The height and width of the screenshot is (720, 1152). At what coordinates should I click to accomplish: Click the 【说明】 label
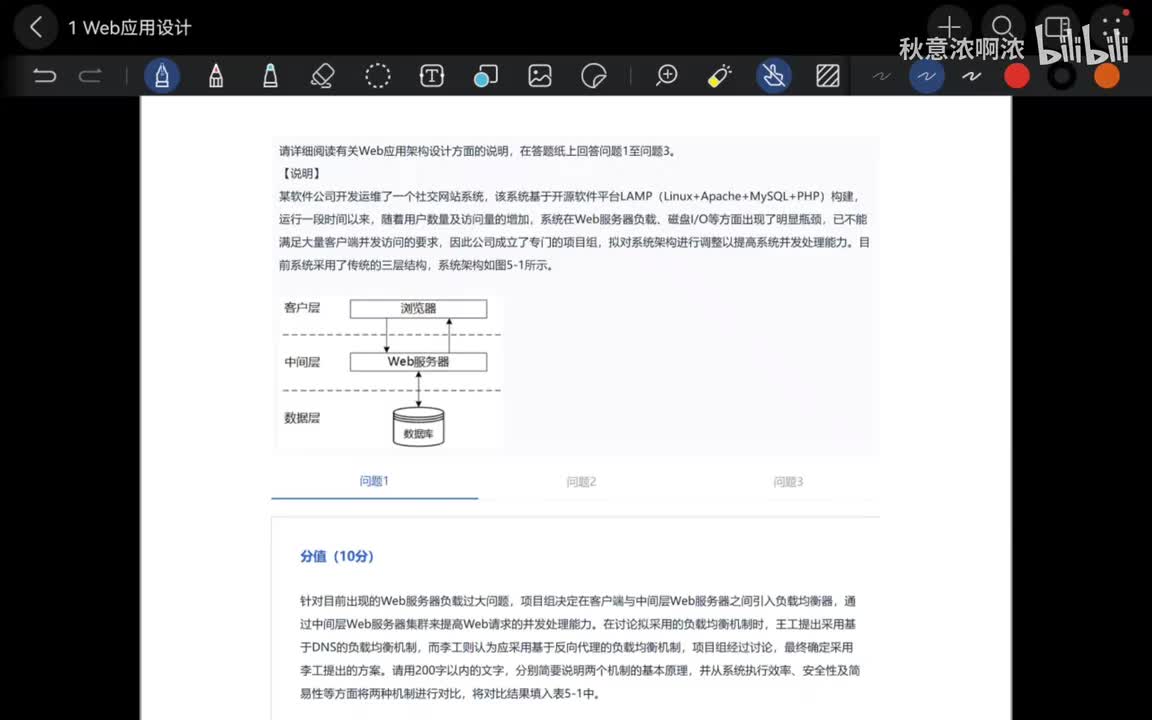(301, 173)
